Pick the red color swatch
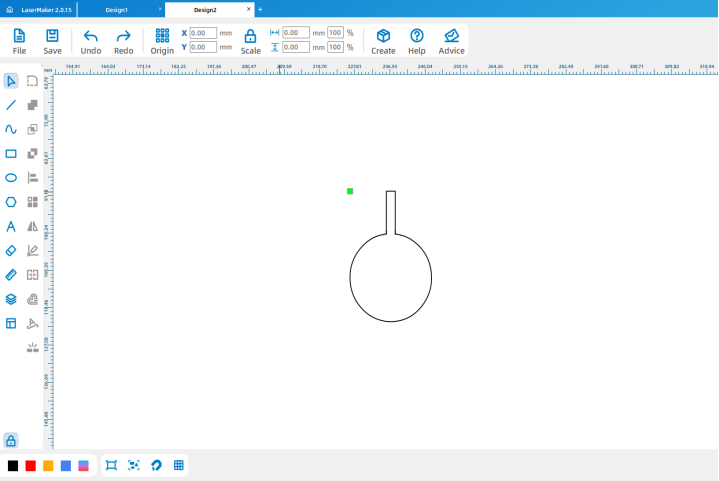This screenshot has height=481, width=719. 31,466
